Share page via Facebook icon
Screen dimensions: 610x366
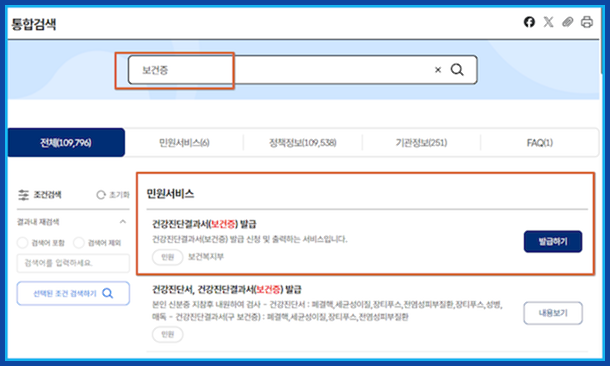click(529, 22)
